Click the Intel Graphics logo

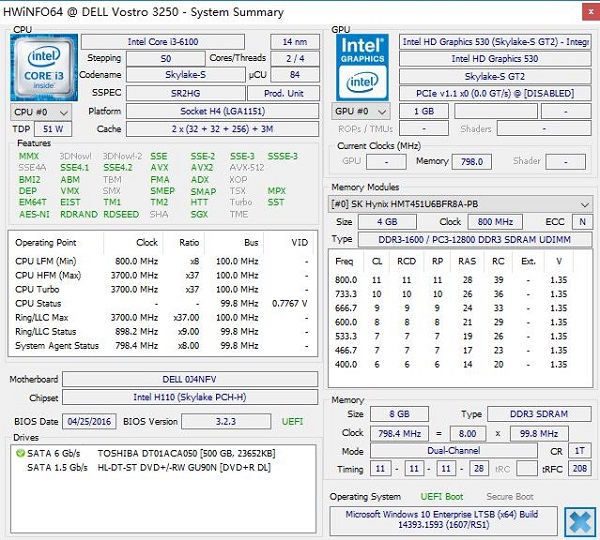(x=363, y=65)
